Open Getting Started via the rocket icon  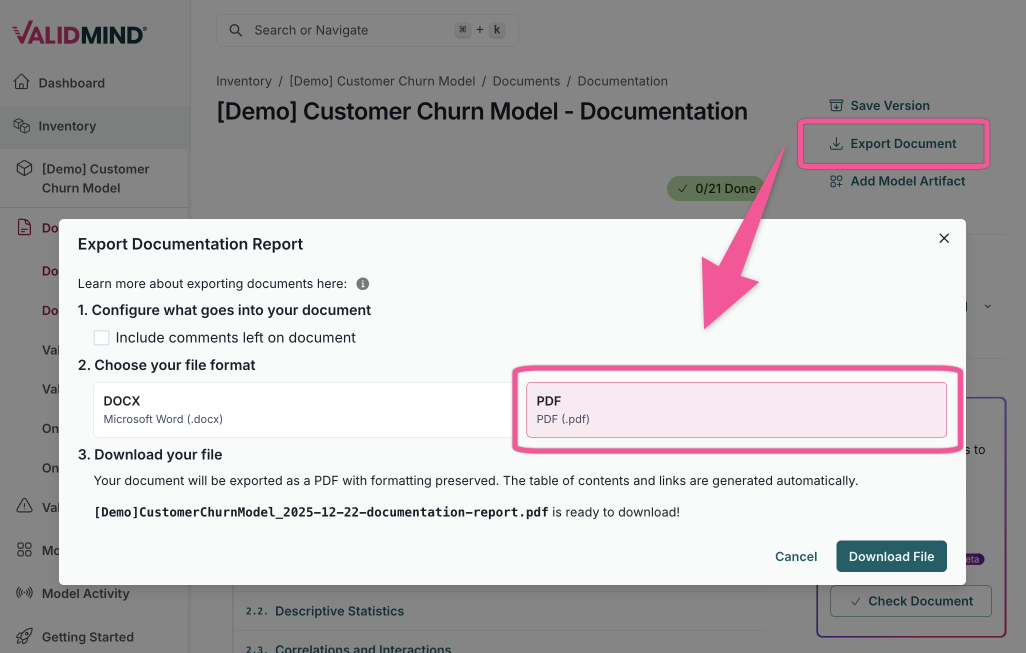(x=23, y=637)
